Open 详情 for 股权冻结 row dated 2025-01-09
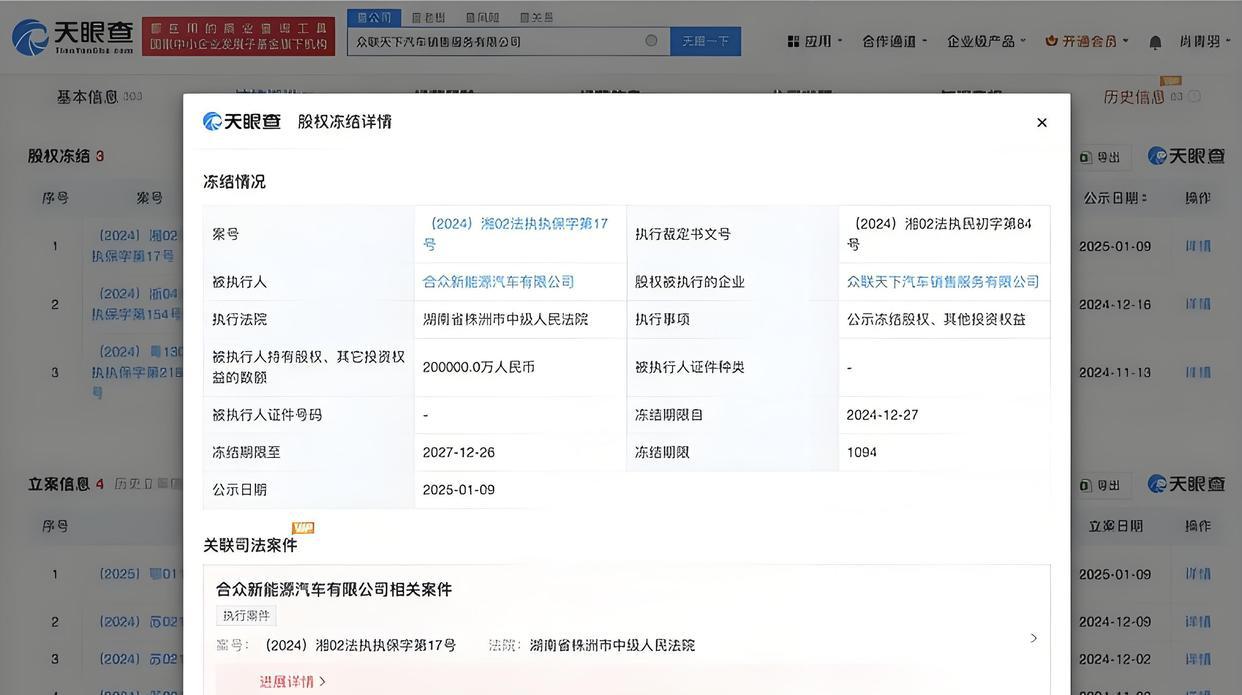 click(1198, 246)
